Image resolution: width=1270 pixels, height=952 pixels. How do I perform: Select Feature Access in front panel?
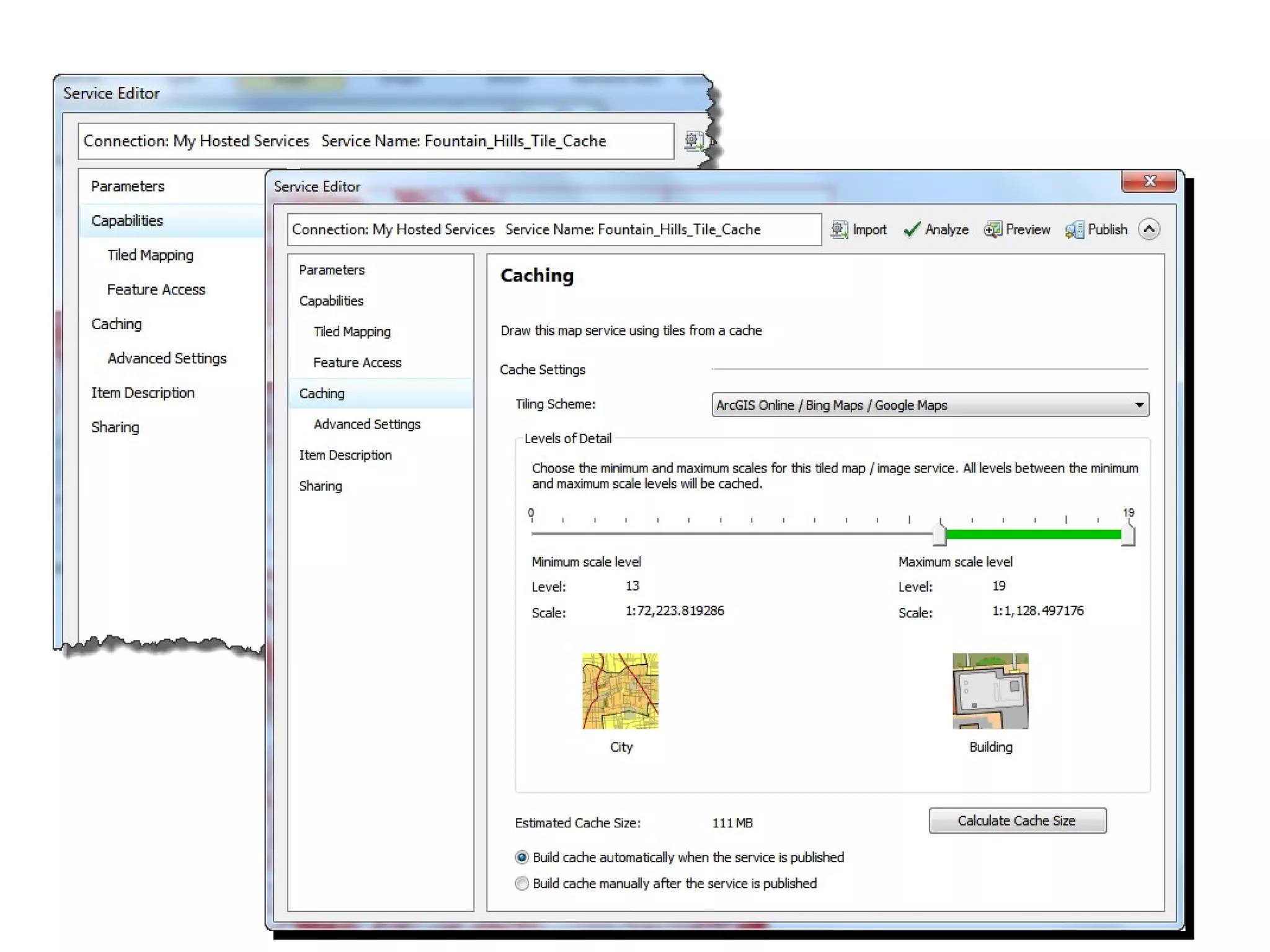point(357,363)
